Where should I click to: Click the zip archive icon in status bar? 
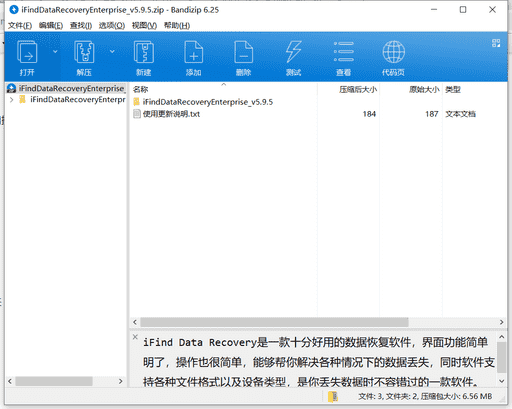coord(333,396)
